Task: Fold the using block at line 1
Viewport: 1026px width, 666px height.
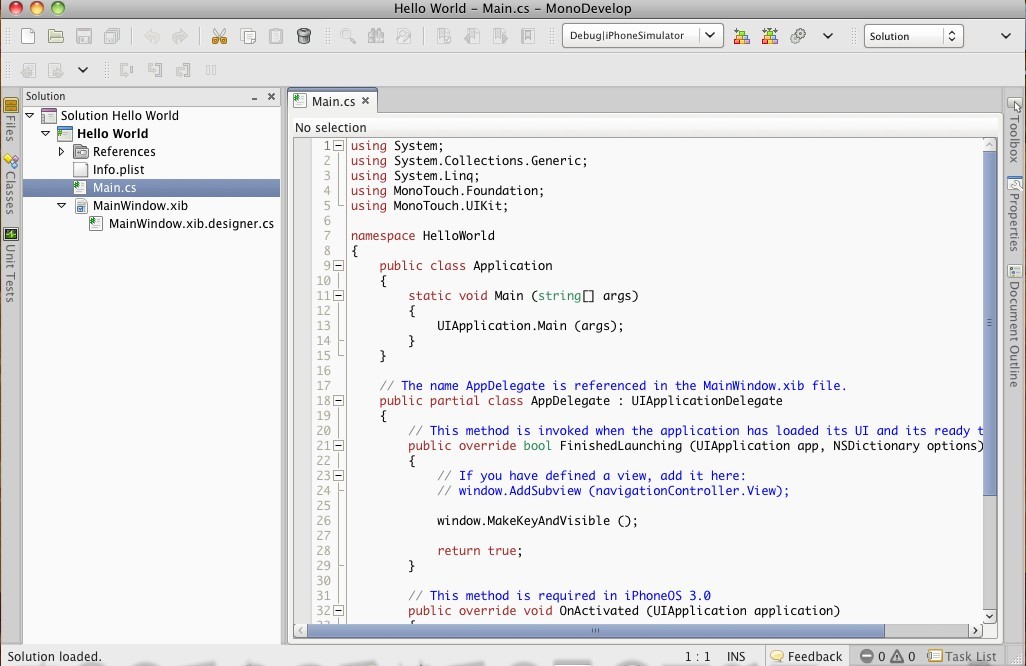Action: coord(338,146)
